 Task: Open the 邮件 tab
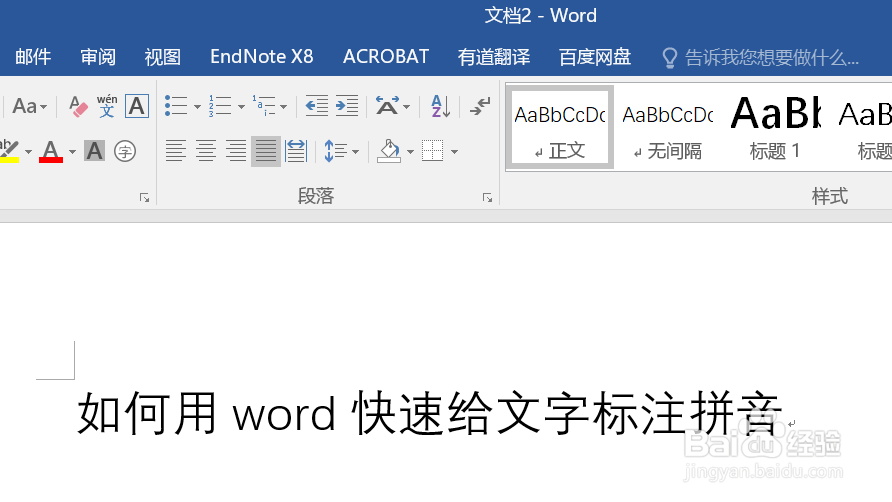[33, 57]
